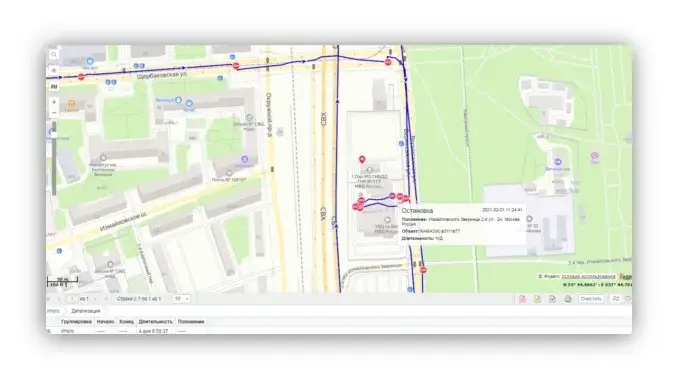The height and width of the screenshot is (379, 682).
Task: Open rows per page dropdown showing 50
Action: tap(181, 299)
